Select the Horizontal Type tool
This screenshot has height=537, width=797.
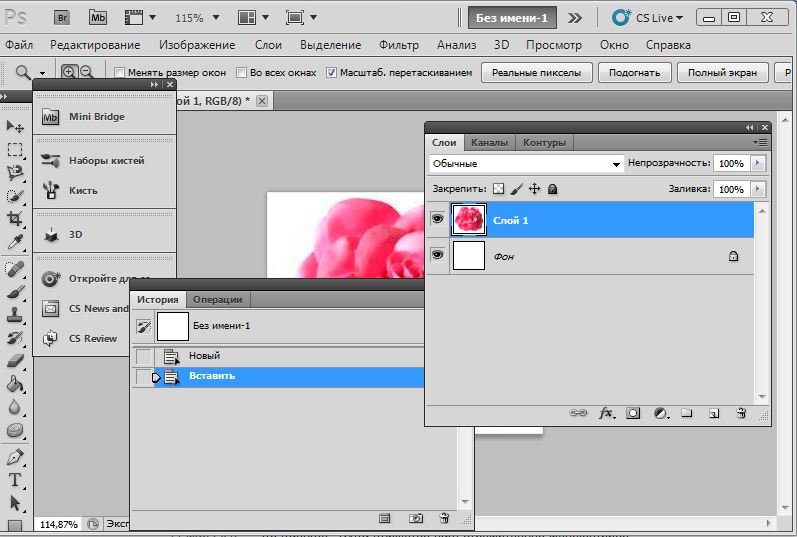coord(15,479)
